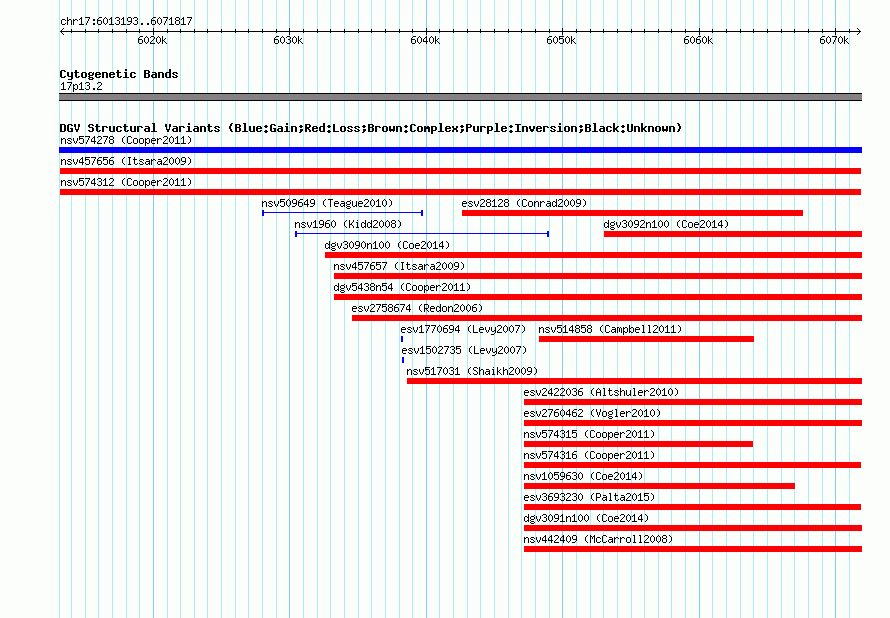Open dgv3092n100 (Coe2014) label
The image size is (890, 618).
pyautogui.click(x=666, y=224)
